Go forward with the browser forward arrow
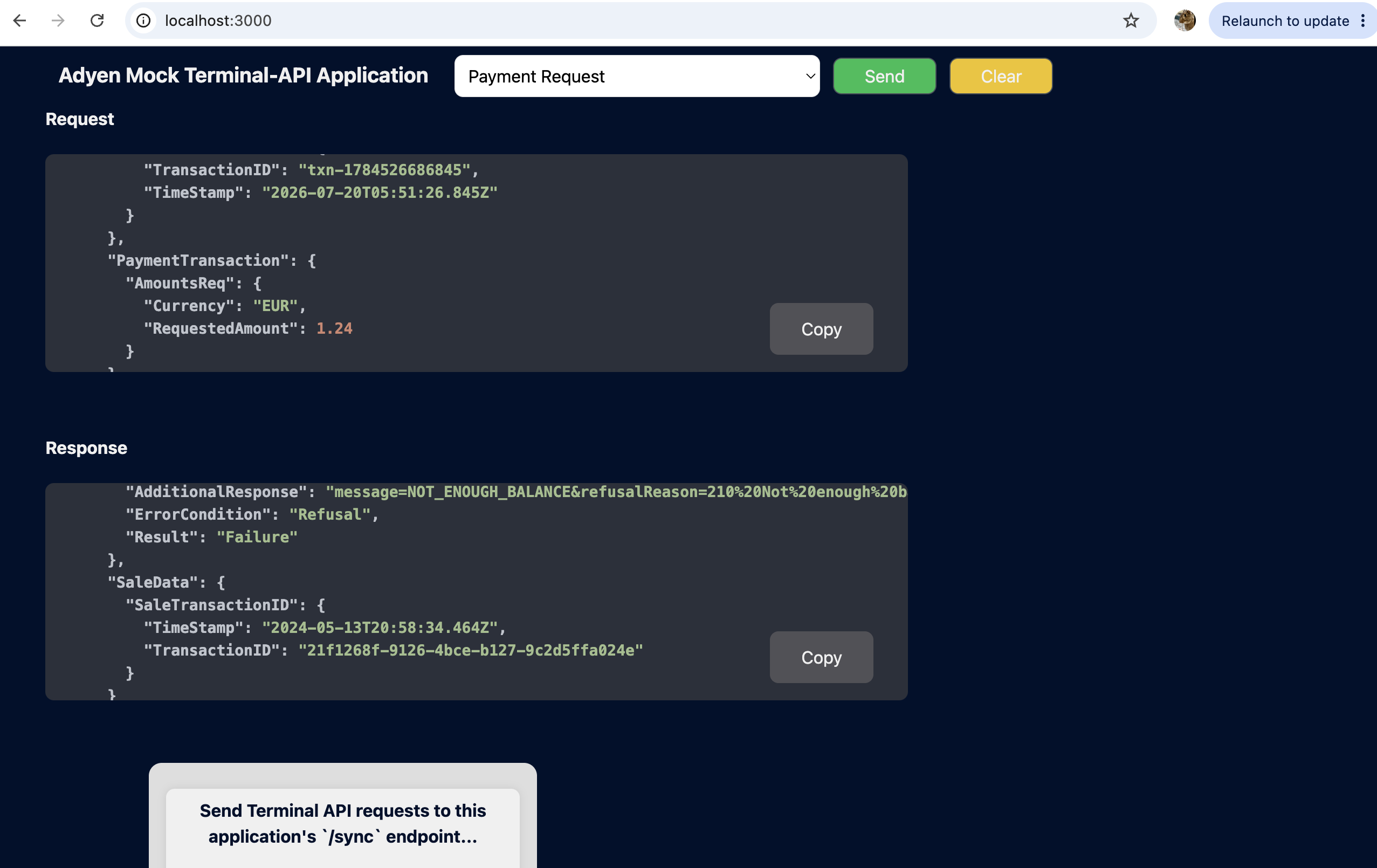 tap(58, 20)
